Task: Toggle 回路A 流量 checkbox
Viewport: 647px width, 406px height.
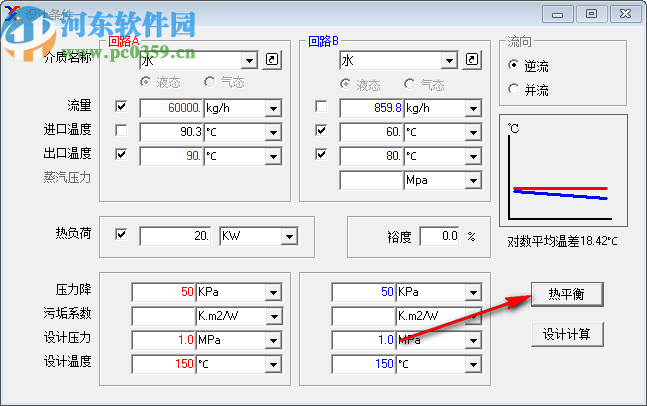Action: [x=121, y=106]
